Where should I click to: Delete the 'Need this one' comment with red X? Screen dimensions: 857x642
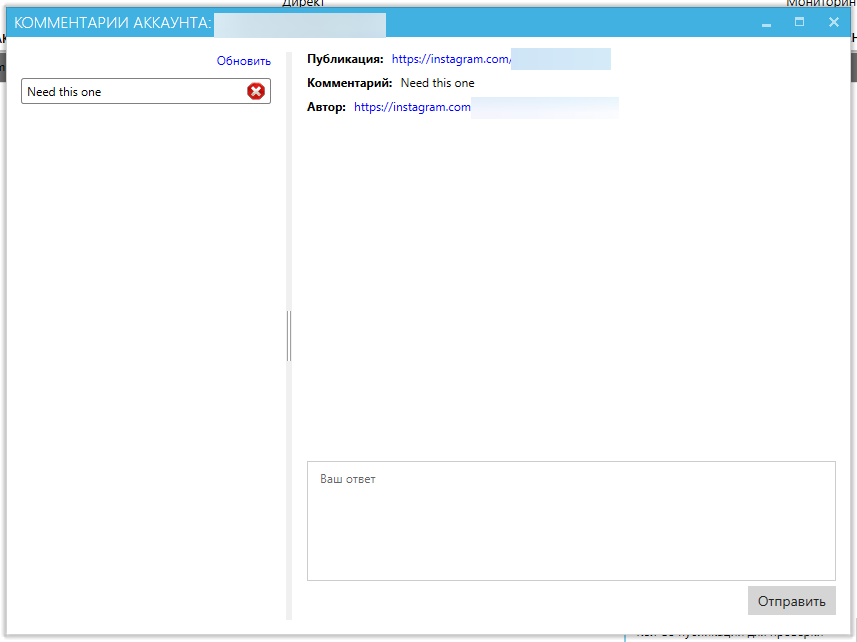pos(256,92)
